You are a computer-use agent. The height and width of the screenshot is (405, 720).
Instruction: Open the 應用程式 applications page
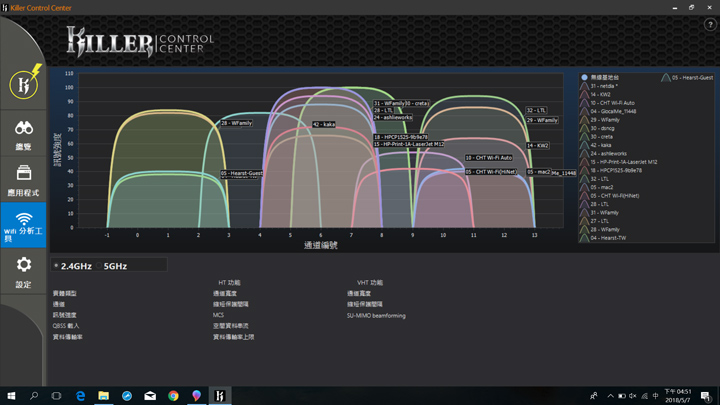23,180
